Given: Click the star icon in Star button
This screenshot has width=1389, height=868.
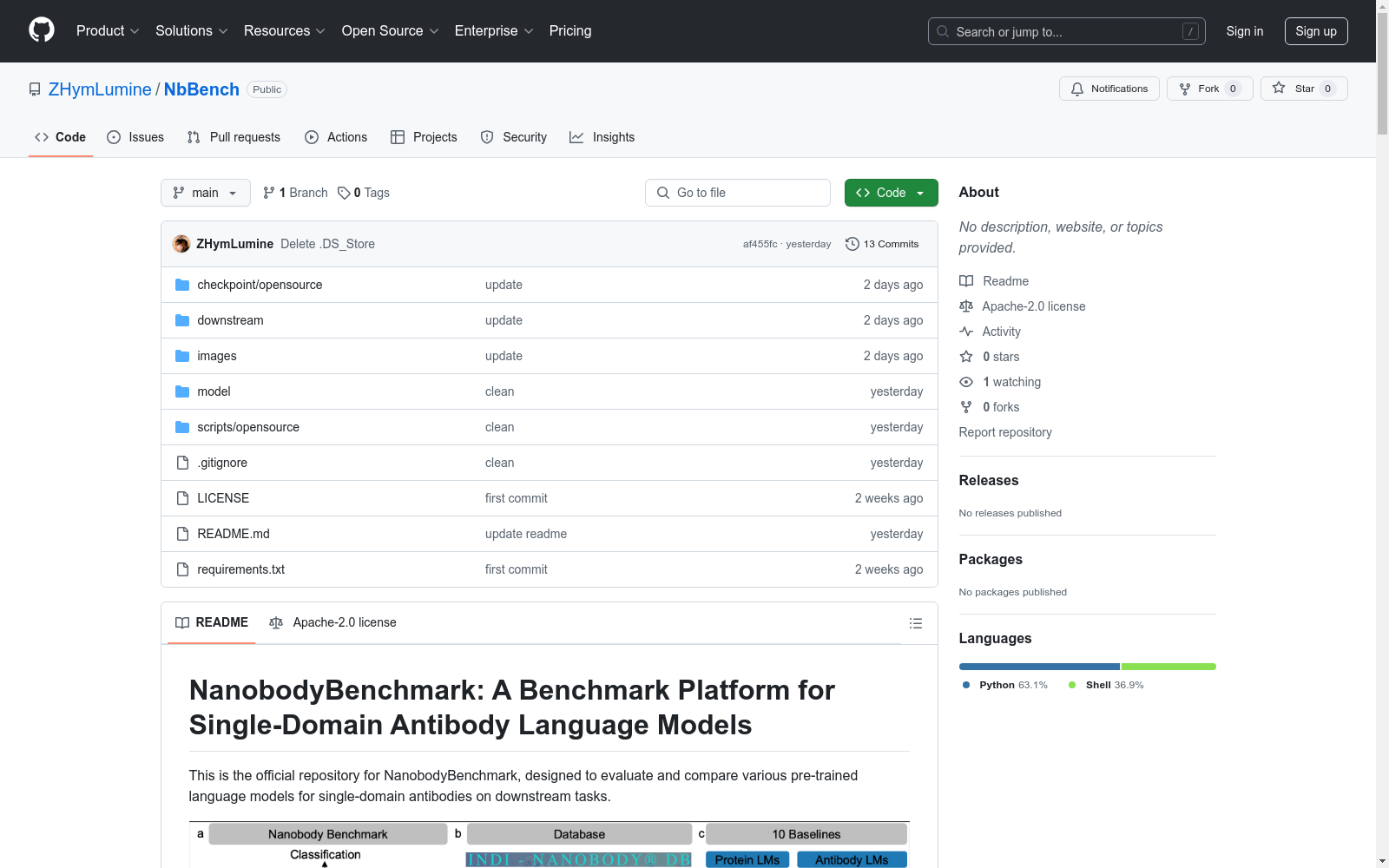Looking at the screenshot, I should pos(1279,89).
